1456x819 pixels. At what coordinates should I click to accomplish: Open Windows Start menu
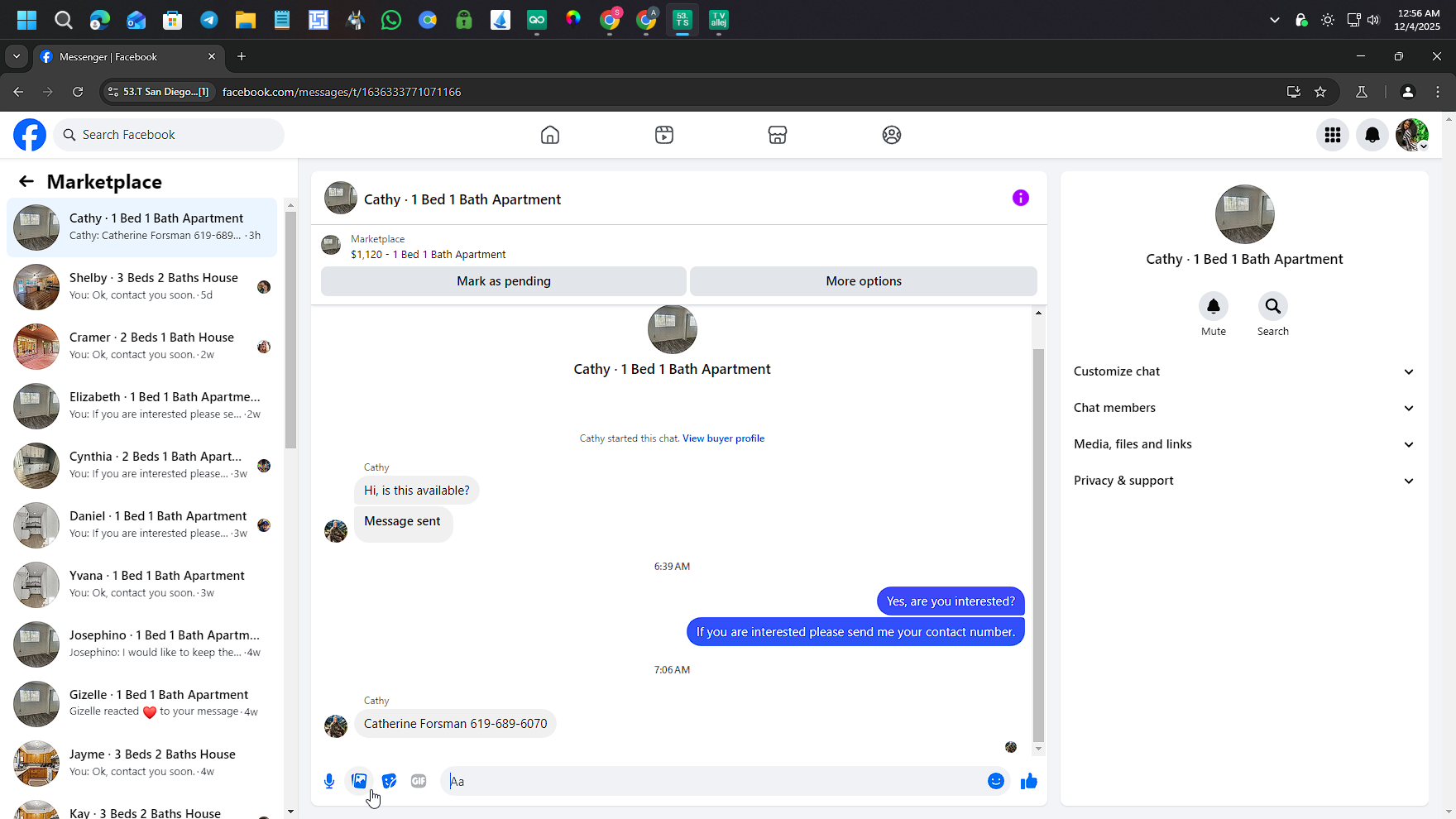pos(26,20)
